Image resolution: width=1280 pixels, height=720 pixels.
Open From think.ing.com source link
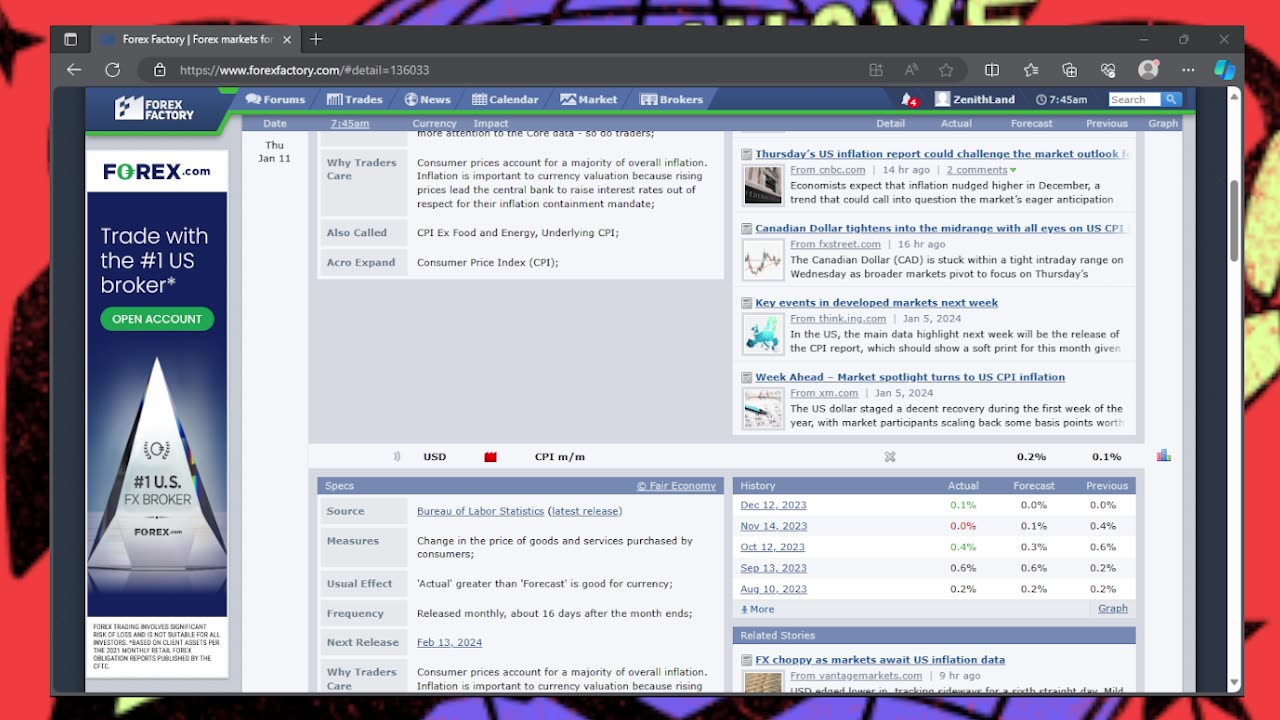(x=838, y=319)
